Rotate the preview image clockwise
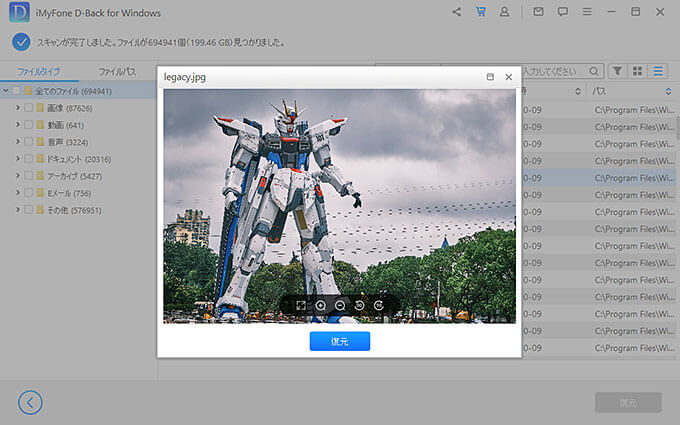The image size is (680, 425). (x=379, y=305)
